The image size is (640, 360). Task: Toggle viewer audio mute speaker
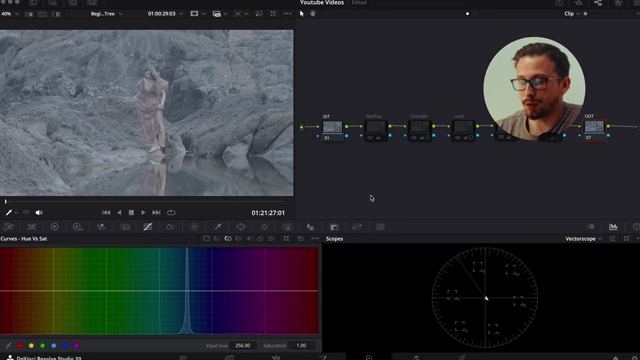tap(39, 213)
